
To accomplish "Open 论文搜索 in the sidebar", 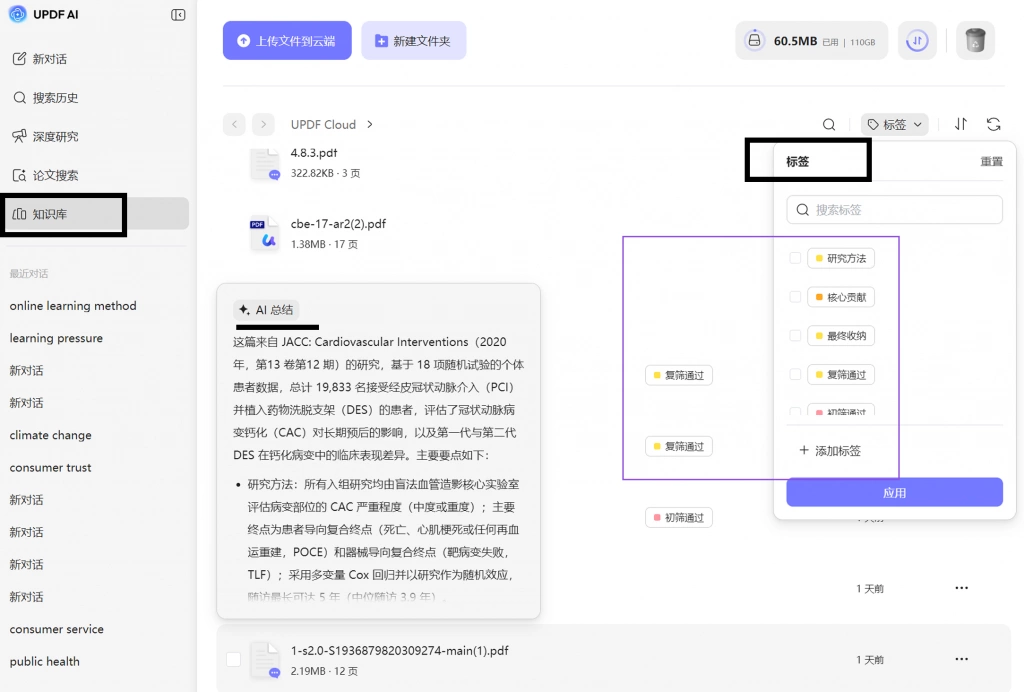I will point(46,175).
